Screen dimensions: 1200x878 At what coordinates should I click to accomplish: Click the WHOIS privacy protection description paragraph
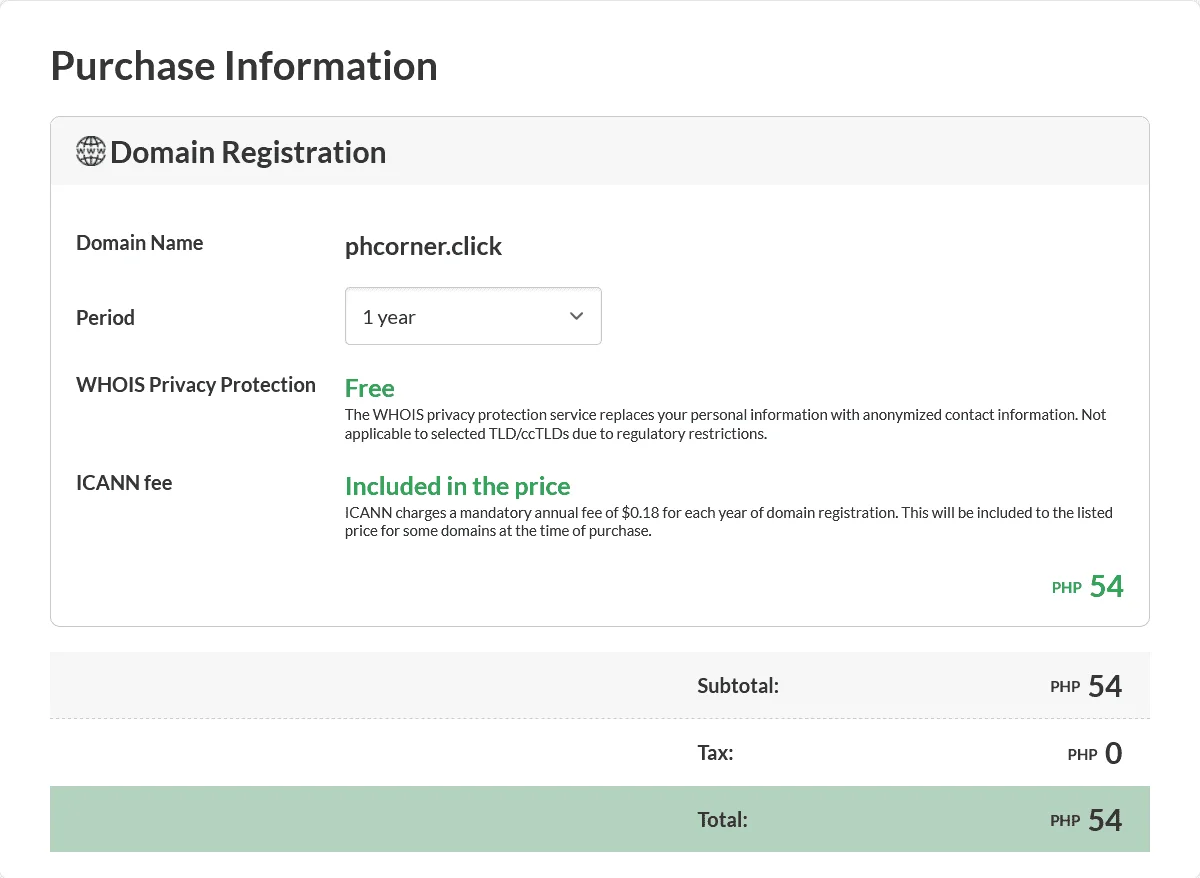[726, 424]
